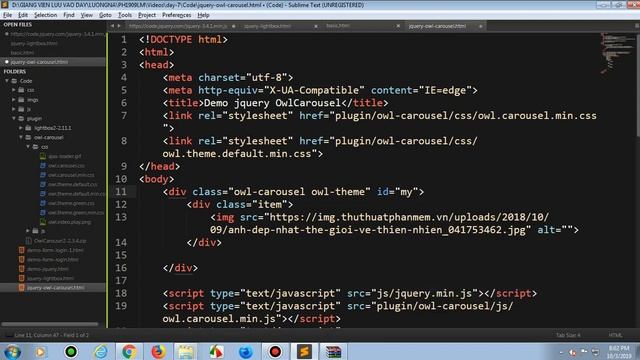
Task: Open the View menu
Action: pos(87,15)
